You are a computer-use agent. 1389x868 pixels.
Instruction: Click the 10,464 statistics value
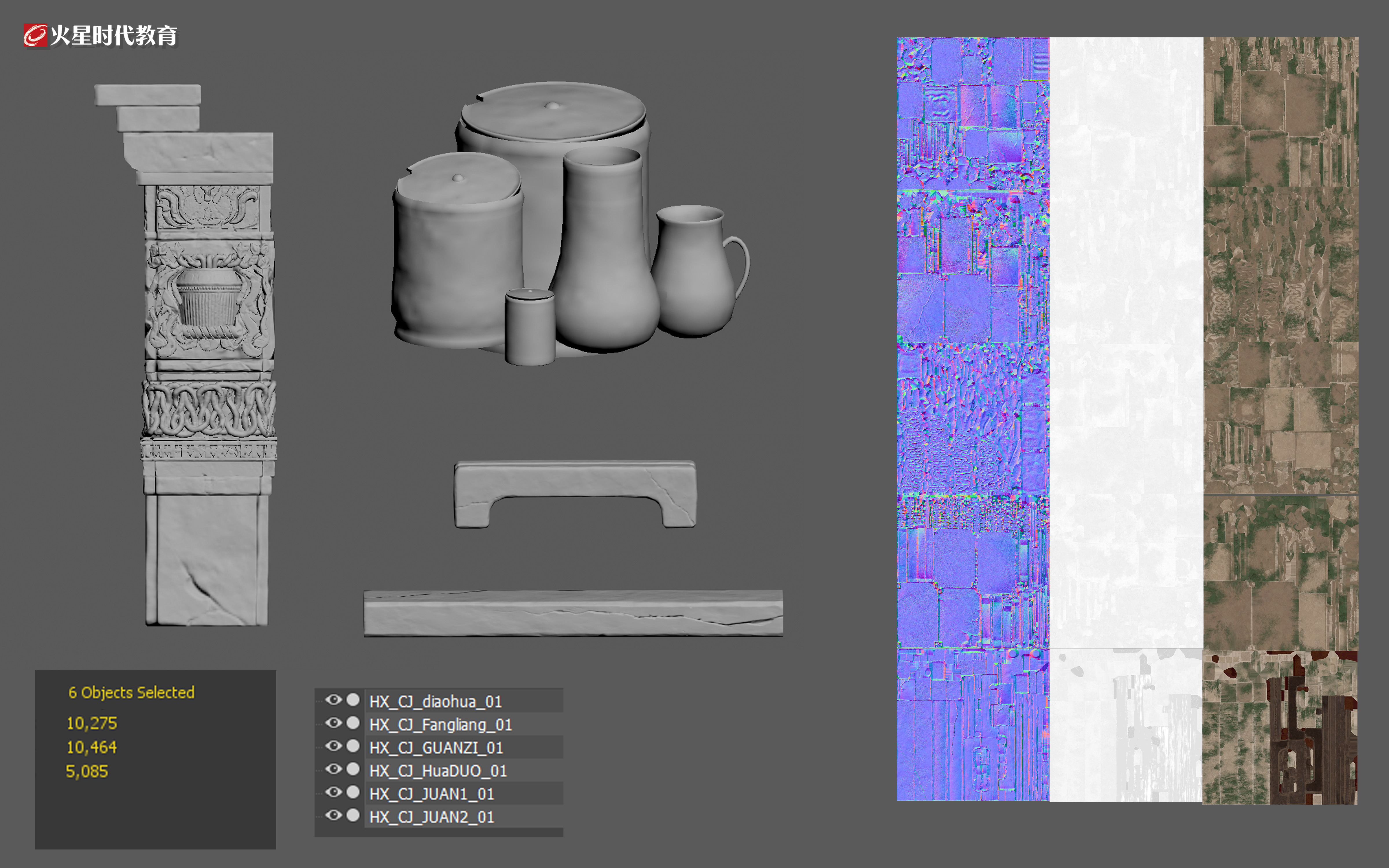(x=92, y=747)
